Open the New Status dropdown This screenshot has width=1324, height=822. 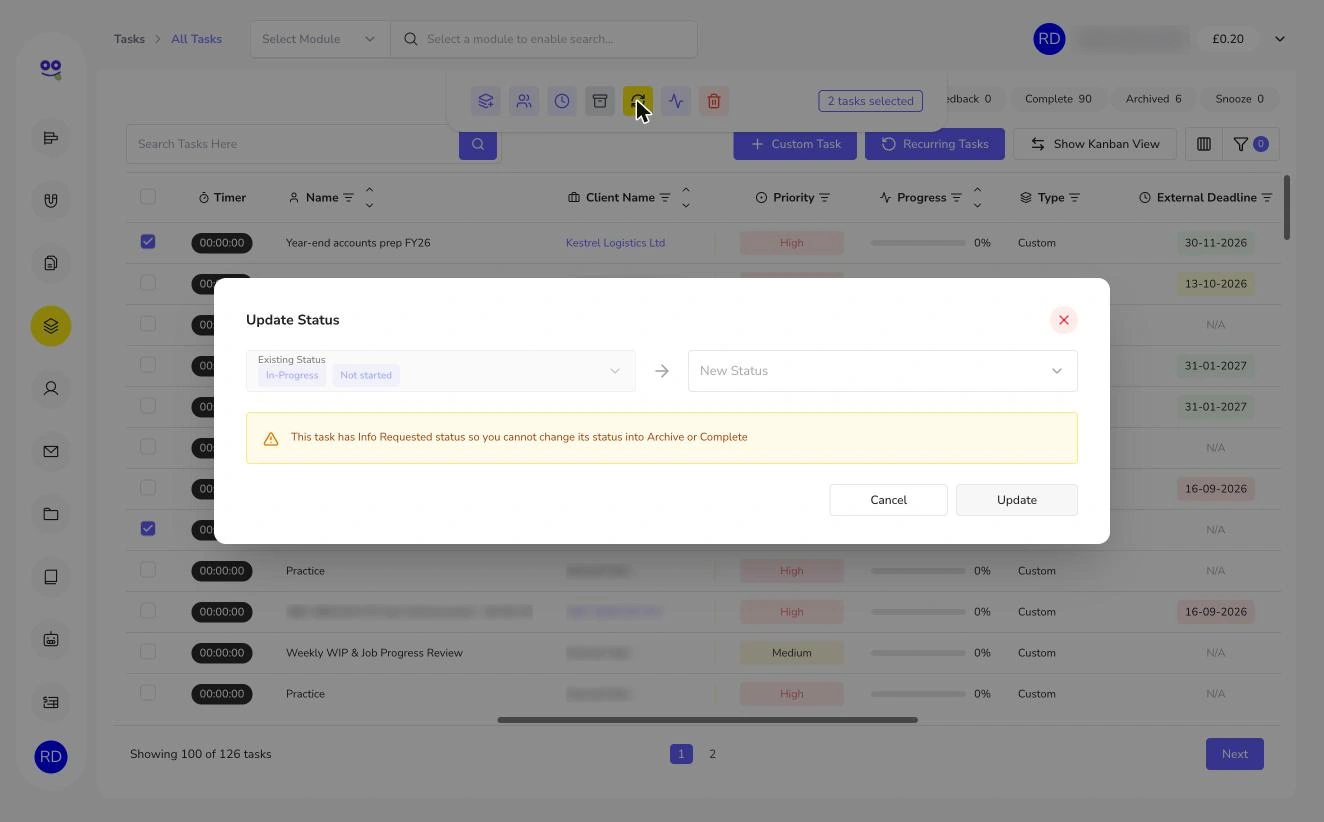coord(883,371)
